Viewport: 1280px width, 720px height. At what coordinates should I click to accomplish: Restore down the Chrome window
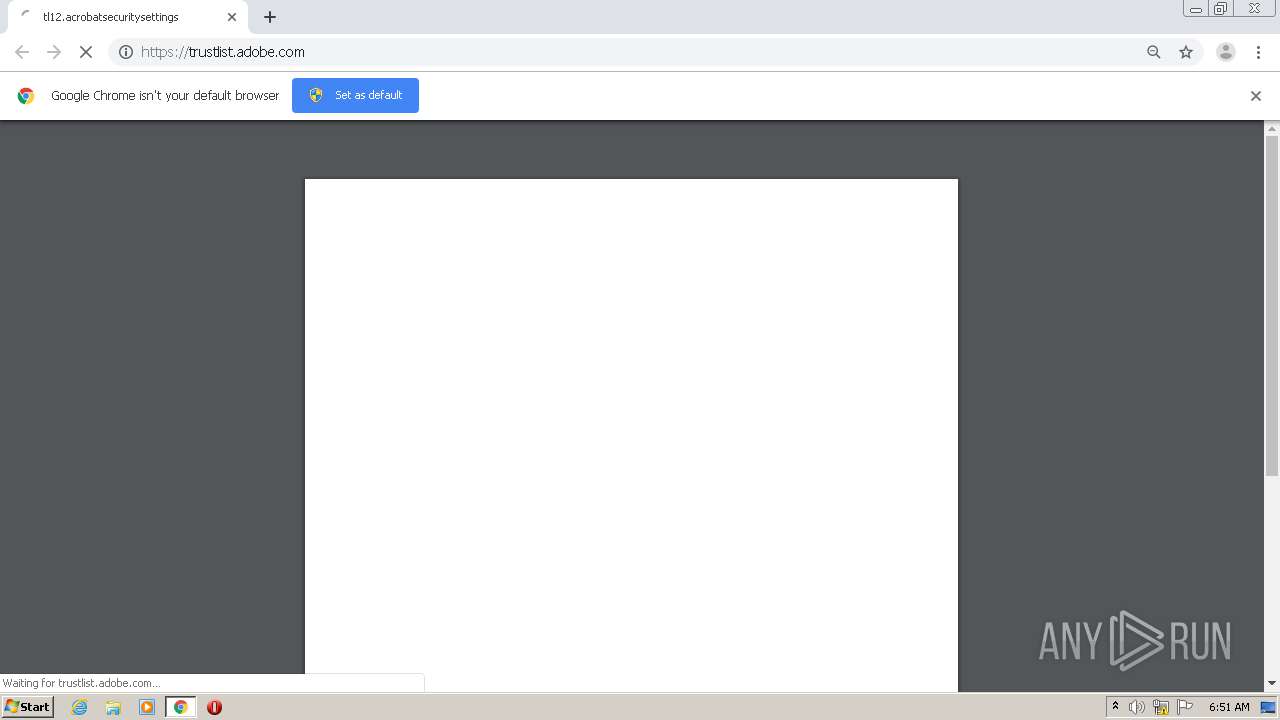1221,9
